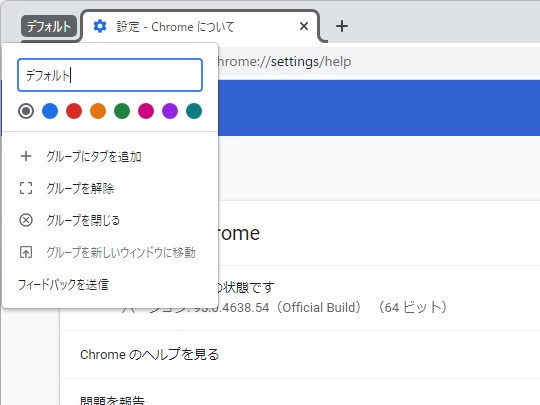This screenshot has height=405, width=540.
Task: Choose the red group color
Action: click(x=74, y=111)
